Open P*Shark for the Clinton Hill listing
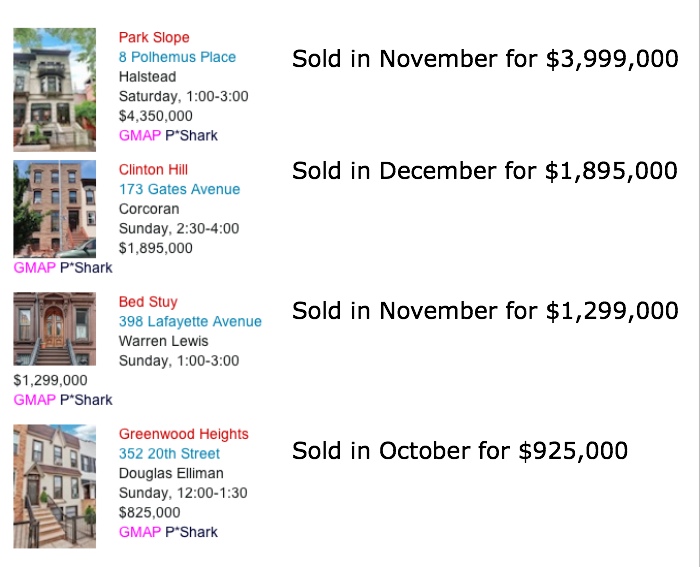Image resolution: width=700 pixels, height=567 pixels. click(x=86, y=267)
